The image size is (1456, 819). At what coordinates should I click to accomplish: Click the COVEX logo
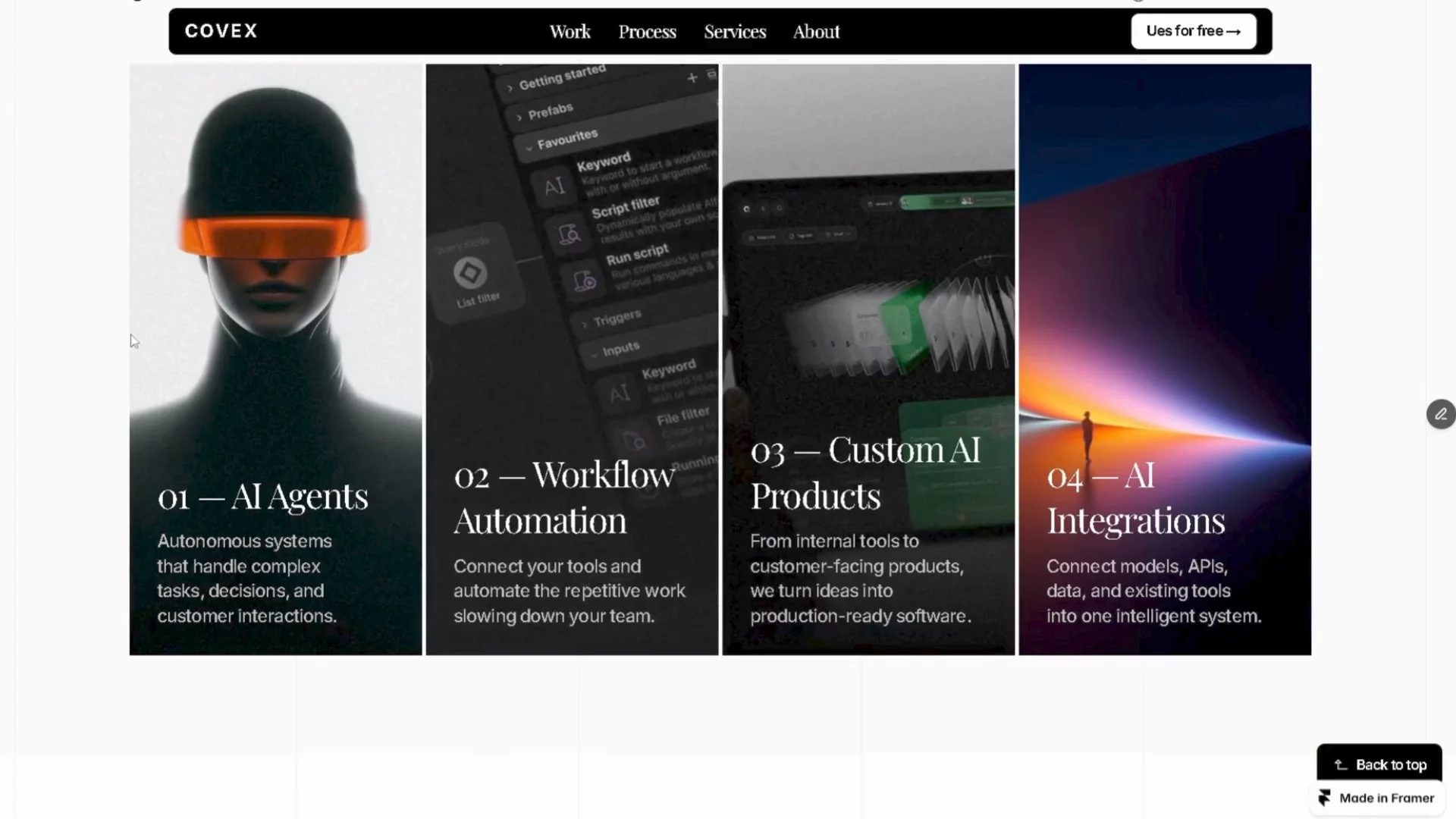[221, 31]
